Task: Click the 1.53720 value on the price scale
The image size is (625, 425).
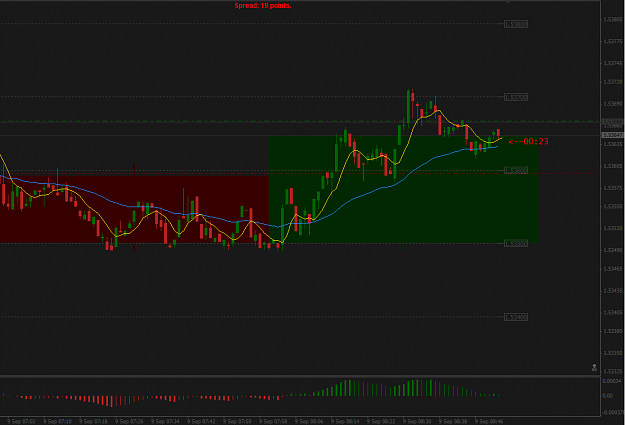Action: tap(613, 82)
